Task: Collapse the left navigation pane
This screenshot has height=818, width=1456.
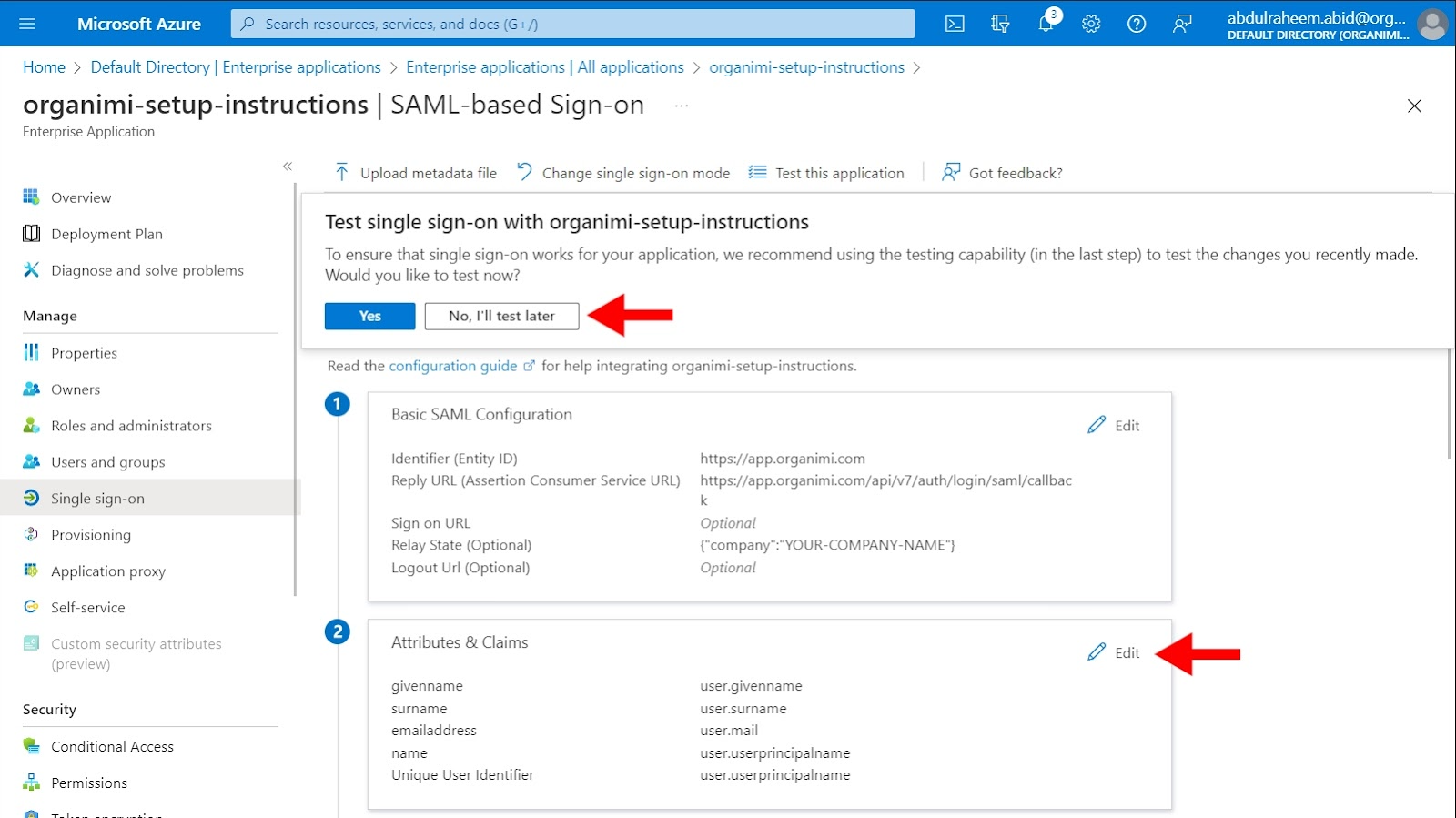Action: 288,166
